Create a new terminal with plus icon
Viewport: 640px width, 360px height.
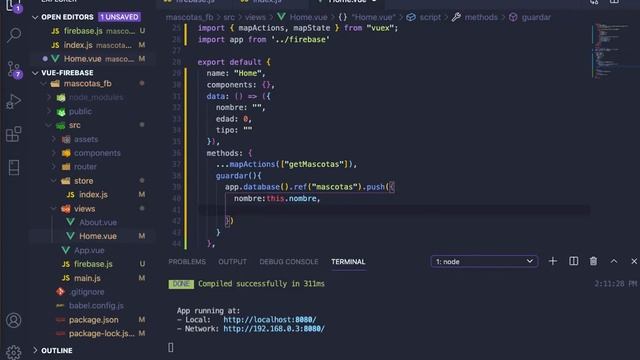point(553,261)
